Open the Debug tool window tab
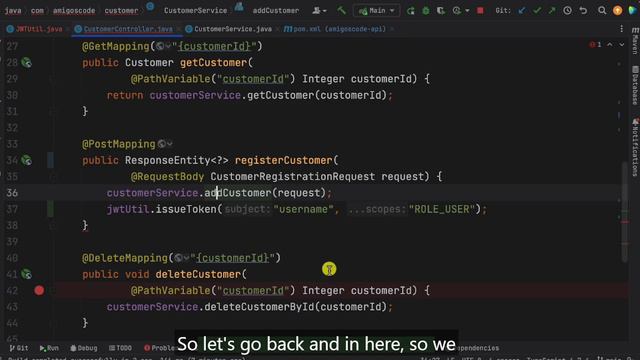 [x=84, y=348]
